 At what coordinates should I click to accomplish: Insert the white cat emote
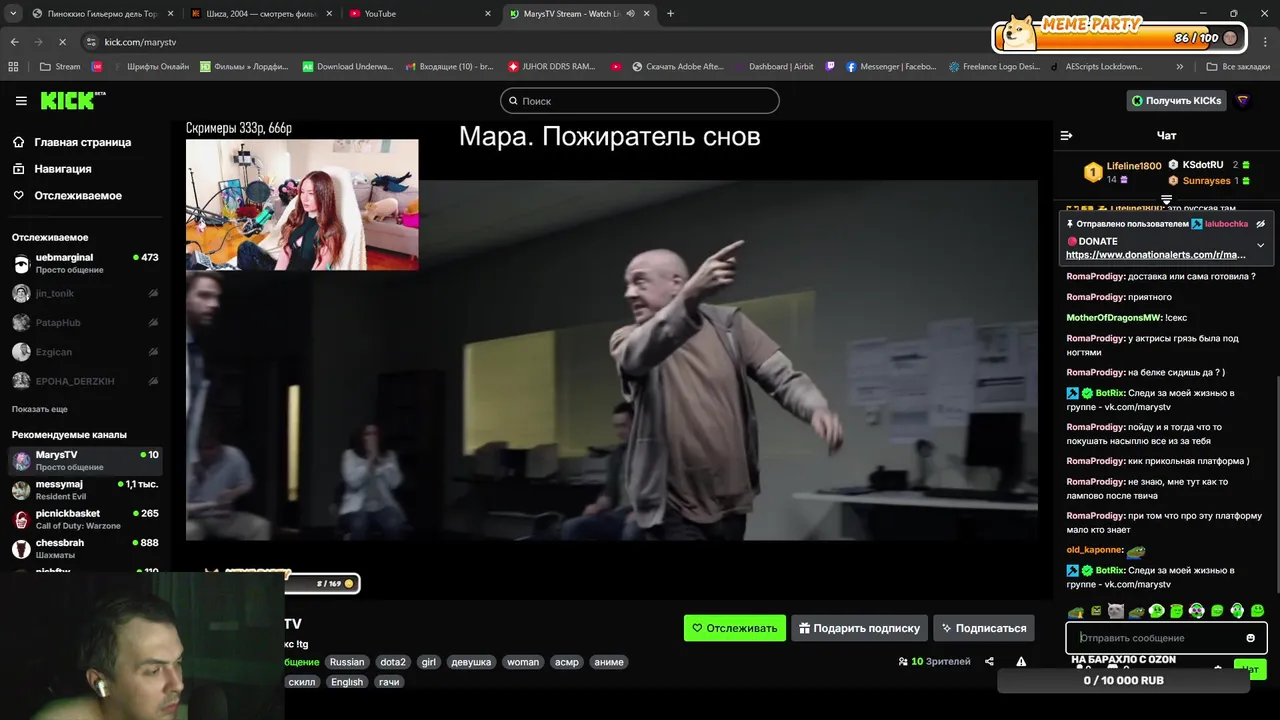click(x=1116, y=611)
